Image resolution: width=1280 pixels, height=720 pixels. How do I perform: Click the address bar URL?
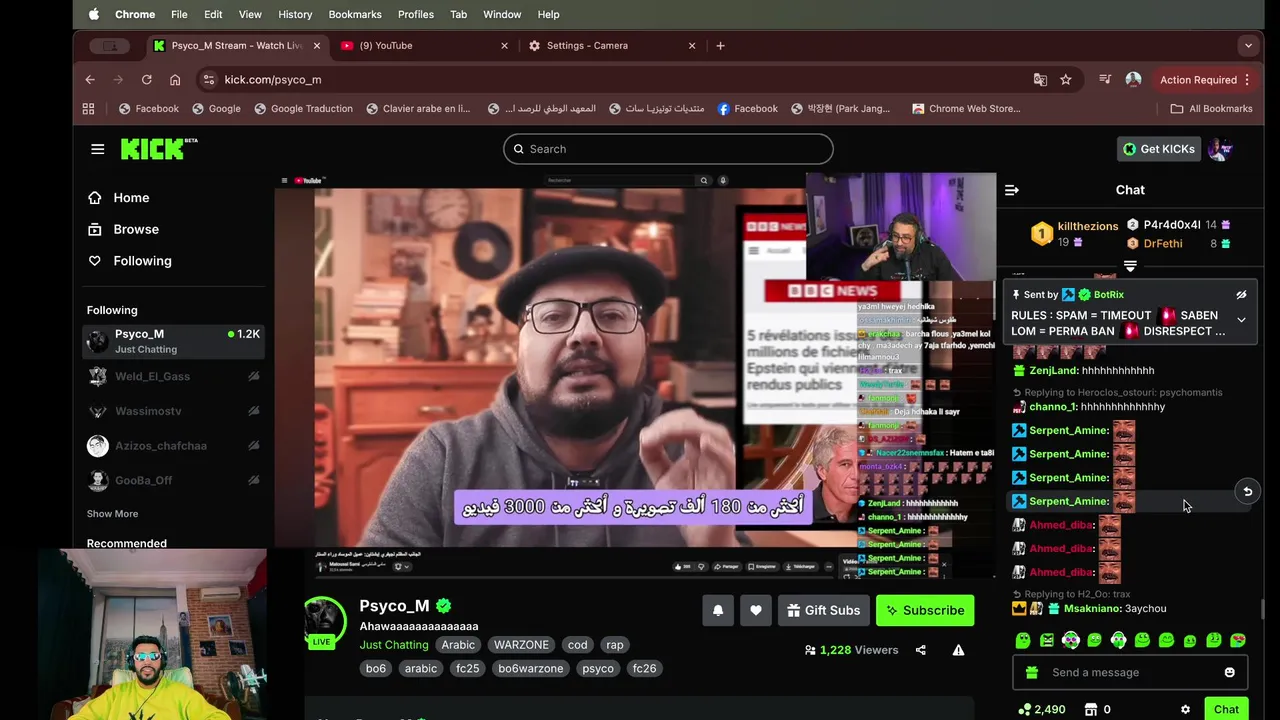tap(273, 80)
